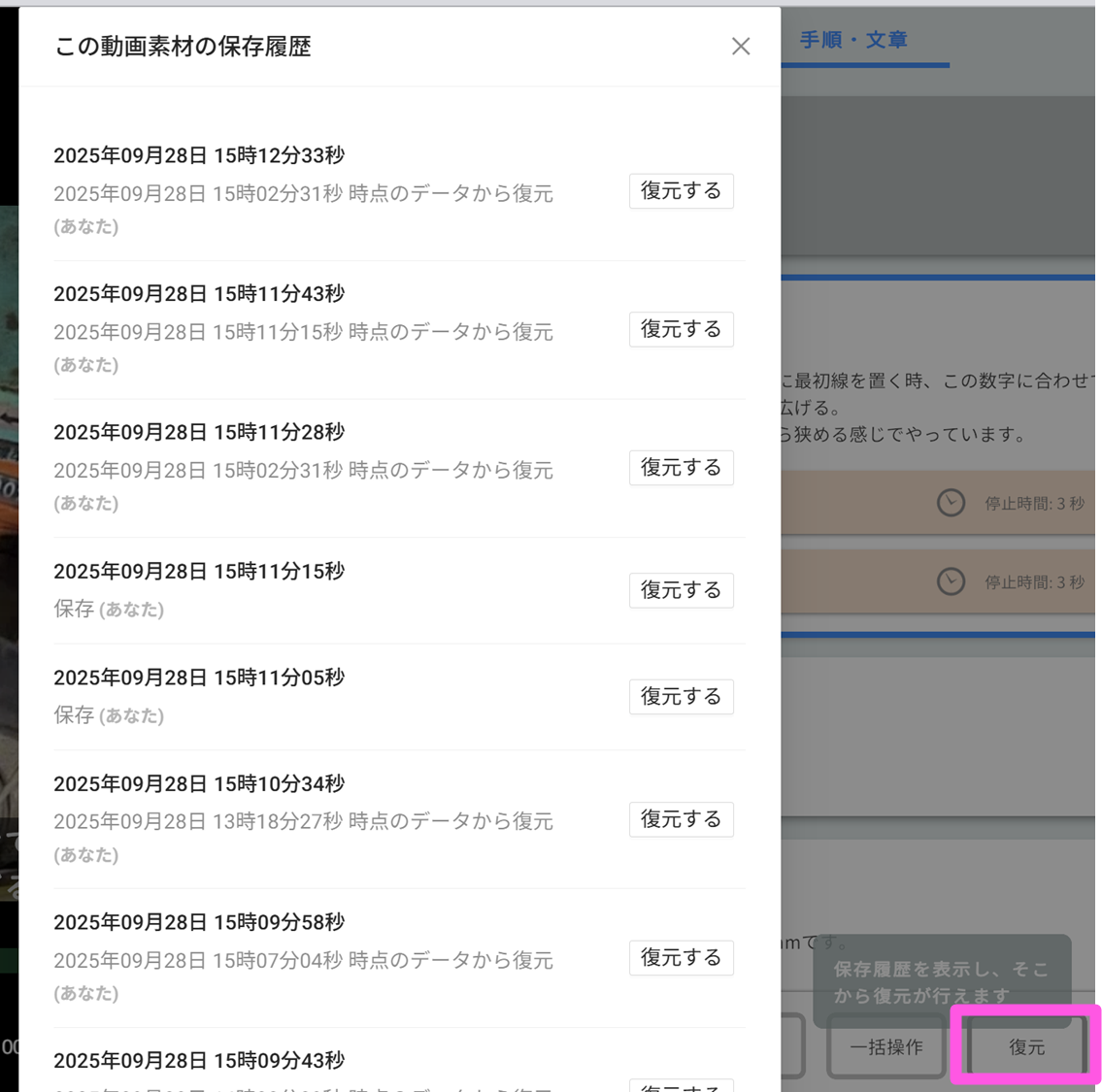This screenshot has height=1092, width=1102.
Task: Switch to the 手順・文章 tab
Action: pos(853,41)
